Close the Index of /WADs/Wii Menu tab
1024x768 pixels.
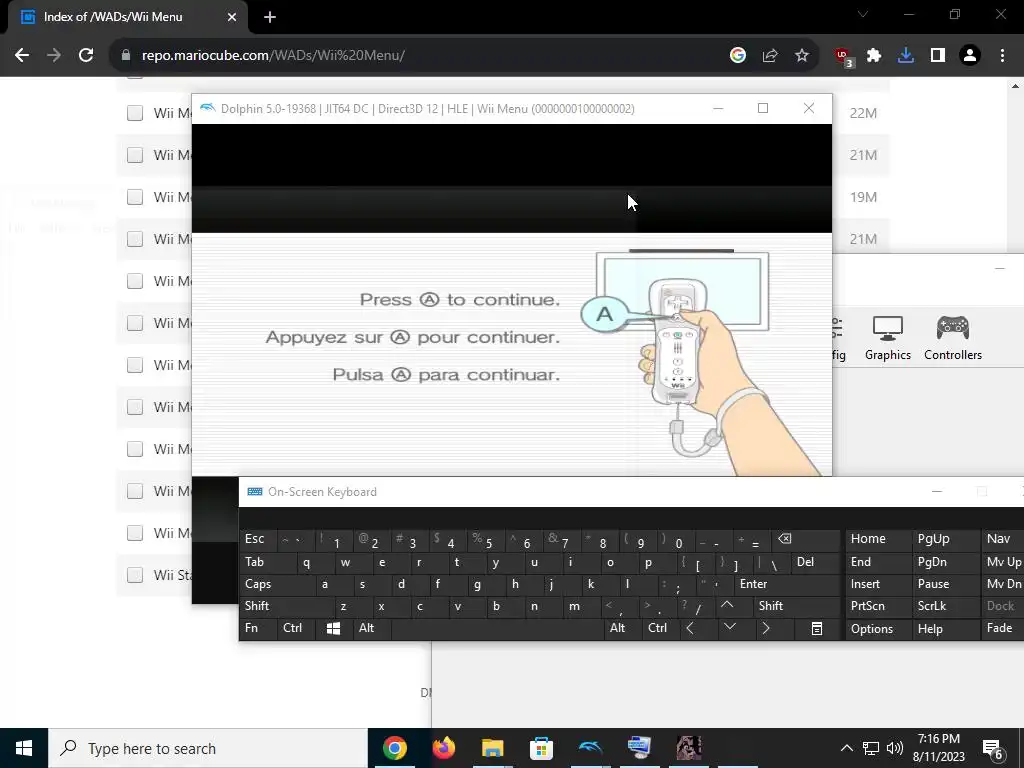tap(231, 17)
